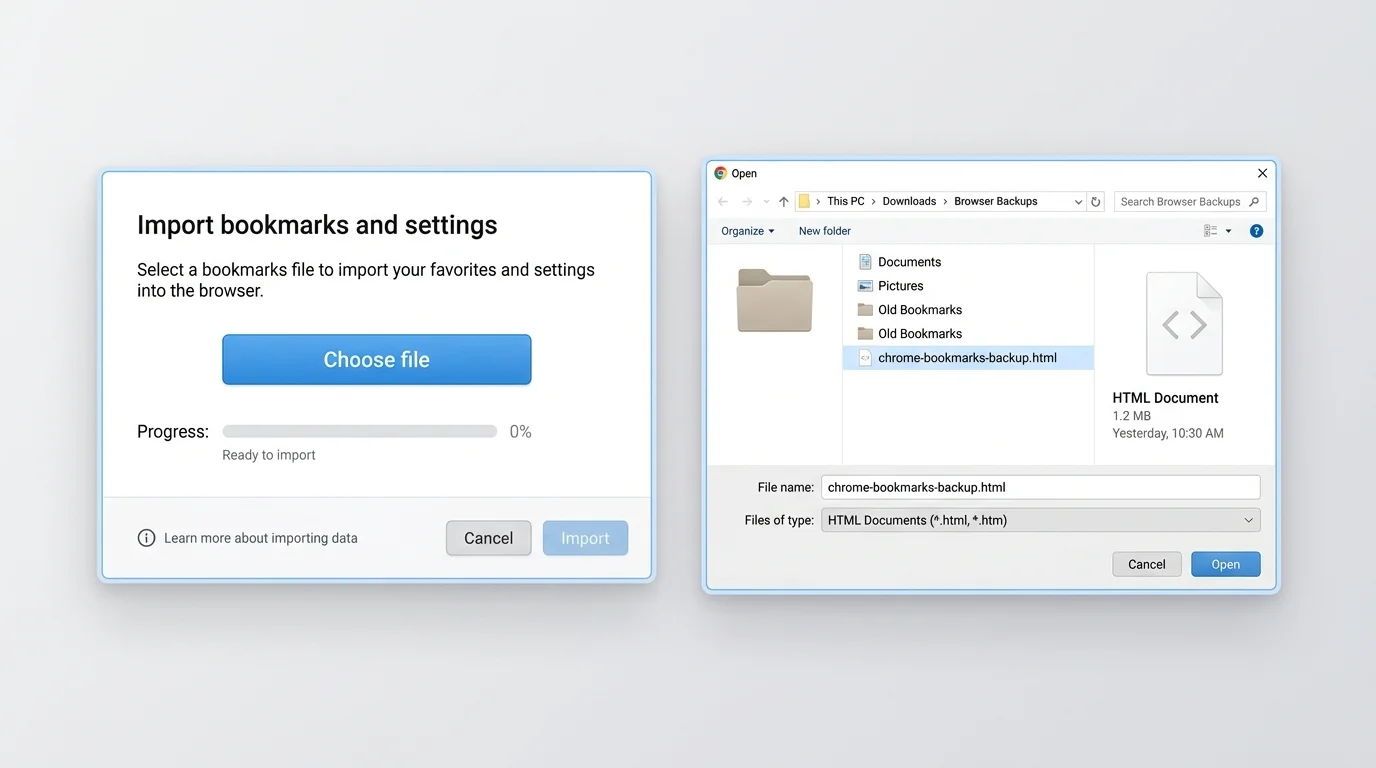The height and width of the screenshot is (768, 1376).
Task: Open the recent locations dropdown arrow
Action: tap(767, 202)
